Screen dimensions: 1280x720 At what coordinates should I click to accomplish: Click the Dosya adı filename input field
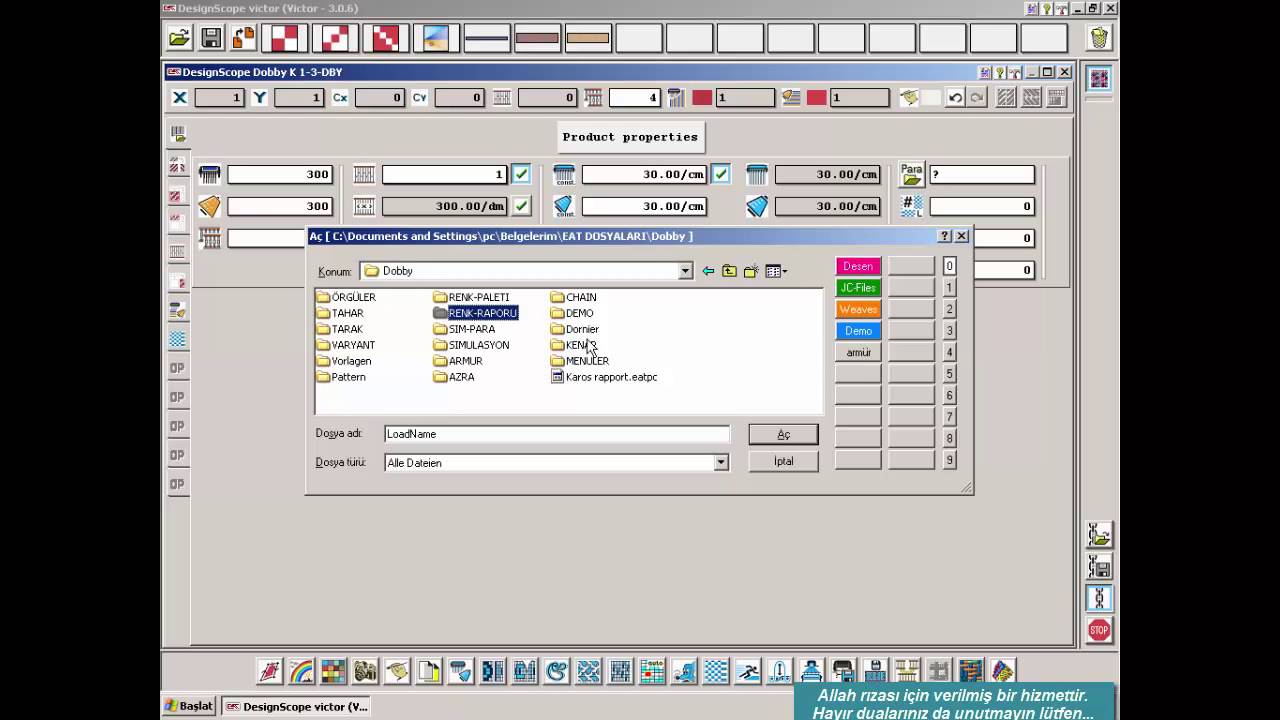coord(557,434)
